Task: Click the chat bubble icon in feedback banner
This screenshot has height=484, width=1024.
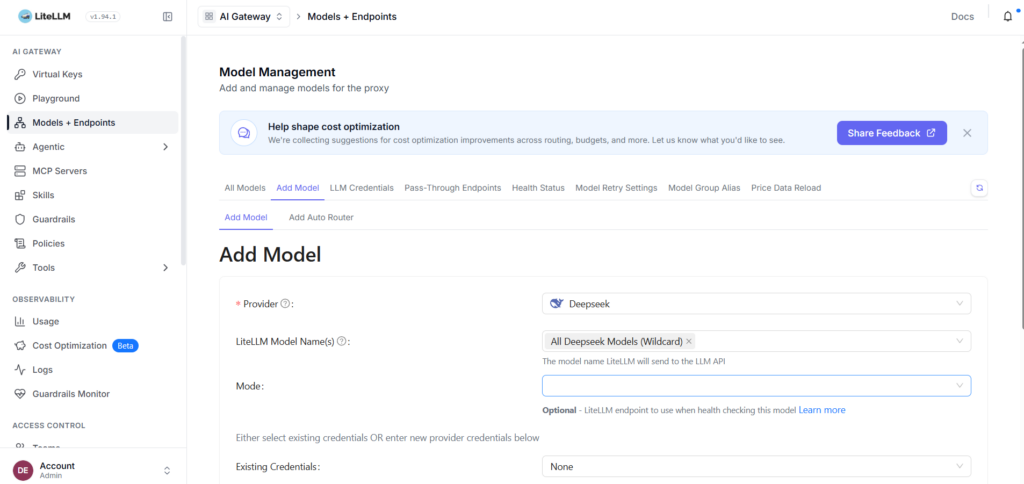Action: 244,133
